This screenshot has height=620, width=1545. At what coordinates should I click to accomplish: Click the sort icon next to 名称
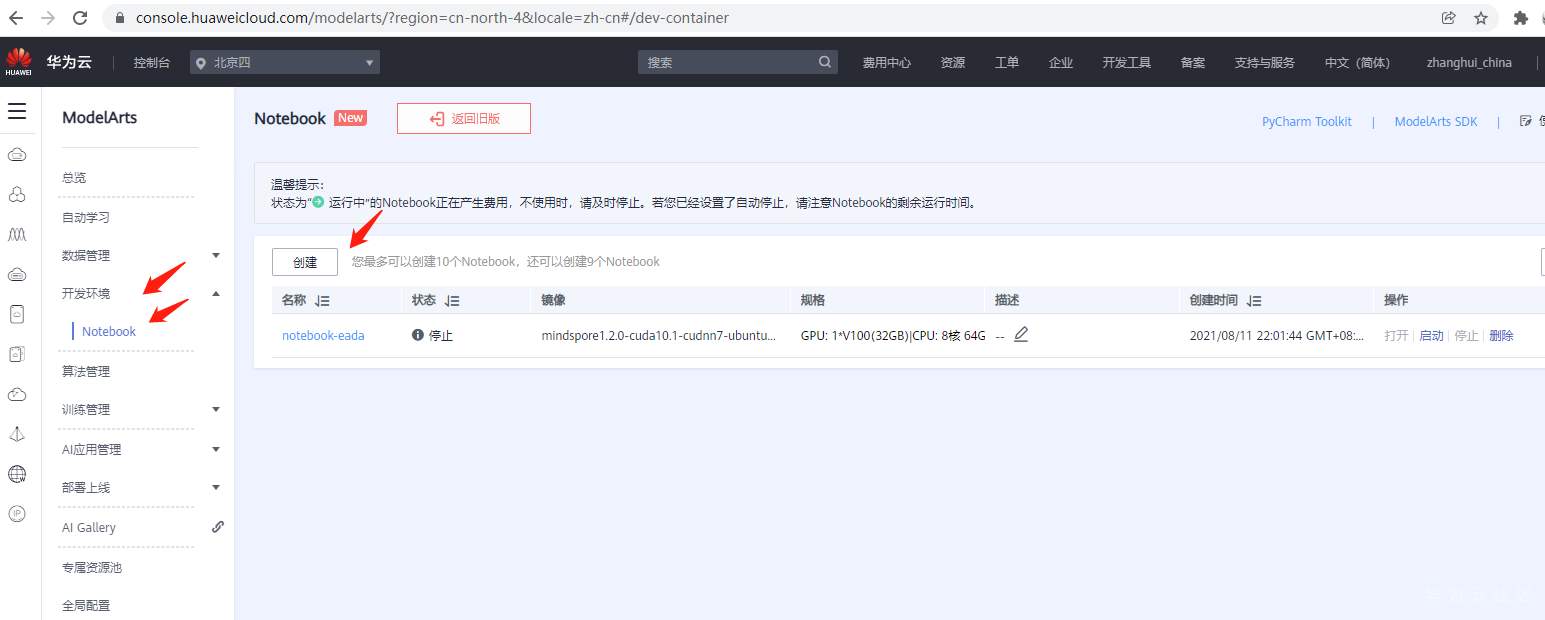pyautogui.click(x=322, y=301)
